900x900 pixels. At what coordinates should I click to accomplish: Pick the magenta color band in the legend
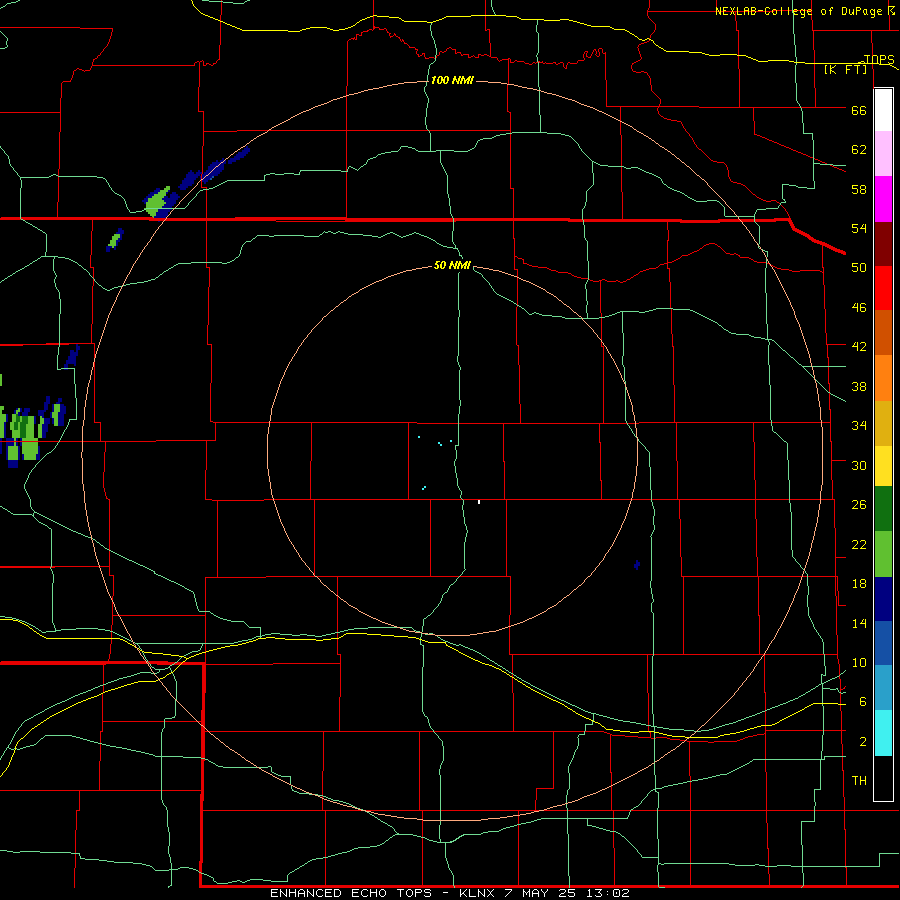883,199
